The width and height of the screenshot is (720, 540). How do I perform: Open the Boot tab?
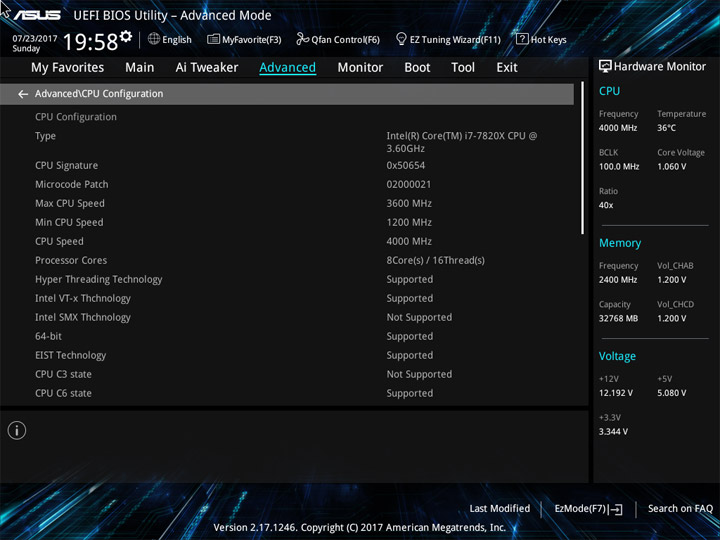coord(417,68)
